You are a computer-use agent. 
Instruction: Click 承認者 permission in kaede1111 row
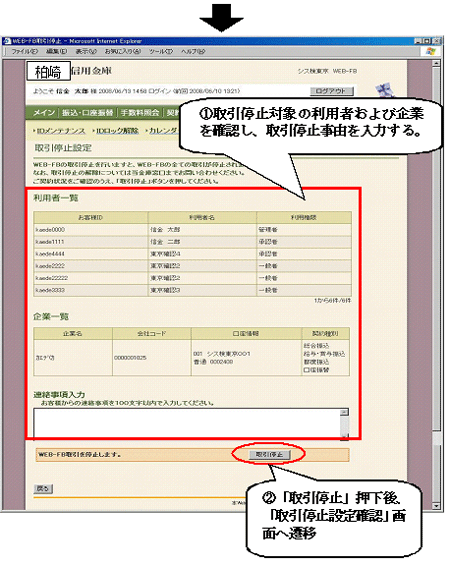tap(268, 242)
